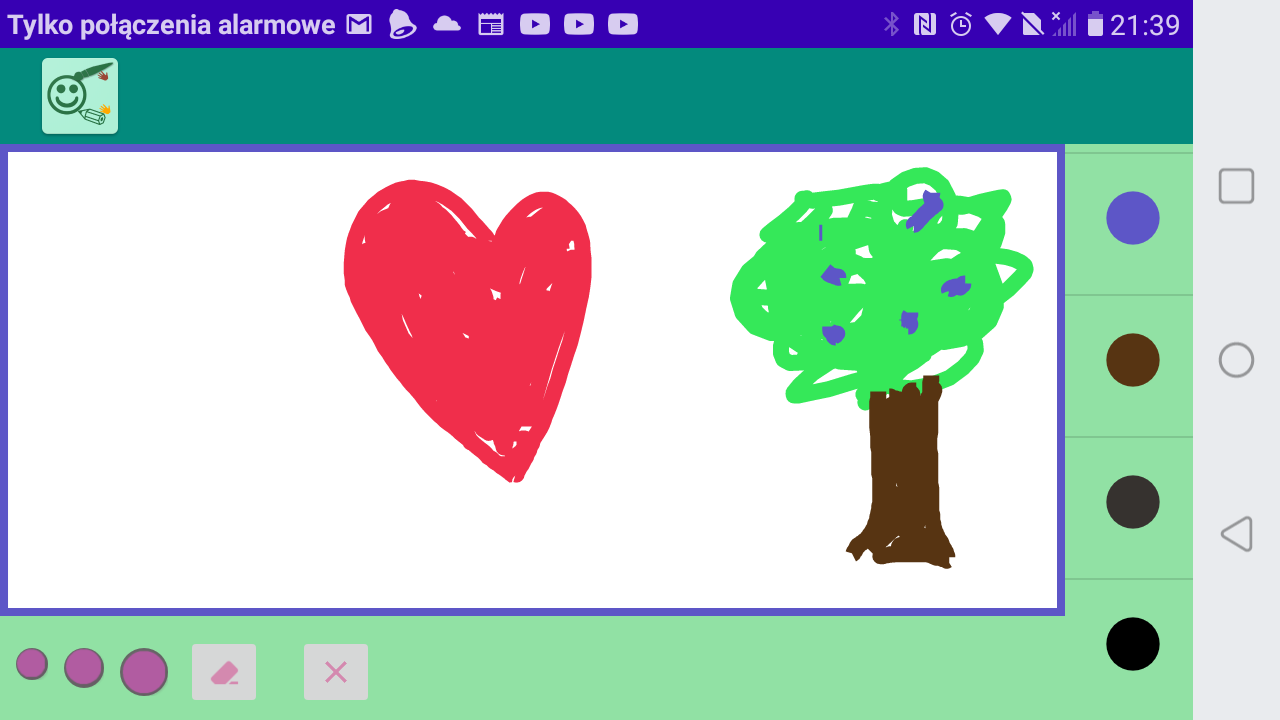Image resolution: width=1280 pixels, height=720 pixels.
Task: Tap the Bluetooth status icon
Action: pos(891,24)
